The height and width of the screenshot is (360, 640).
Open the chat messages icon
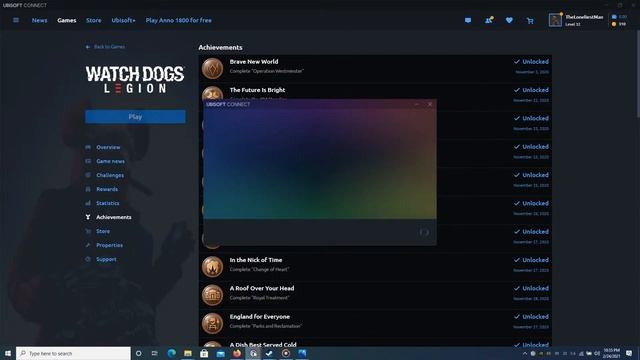[468, 20]
